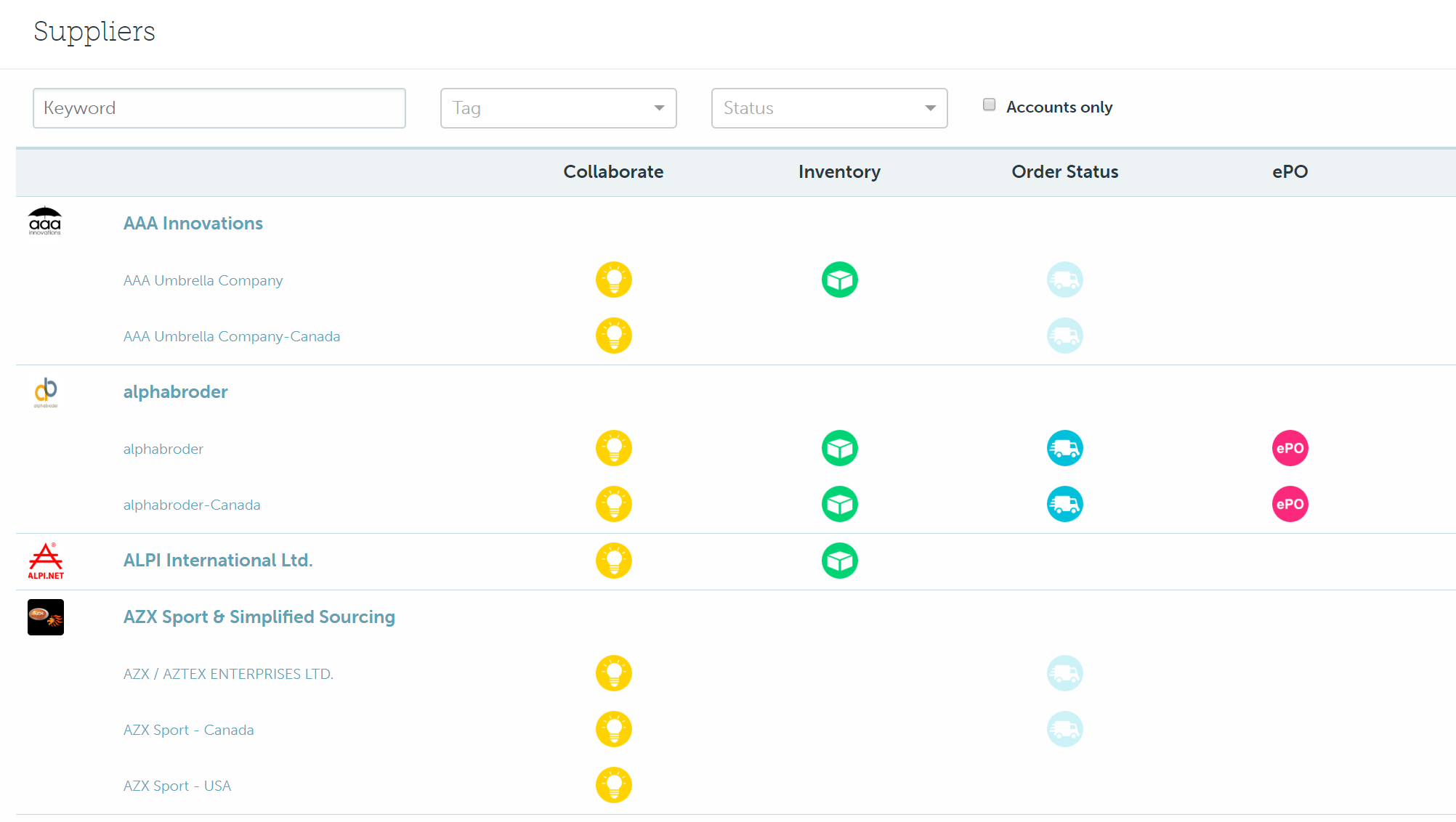The height and width of the screenshot is (822, 1456).
Task: Open the alphabroder supplier link
Action: pos(175,391)
